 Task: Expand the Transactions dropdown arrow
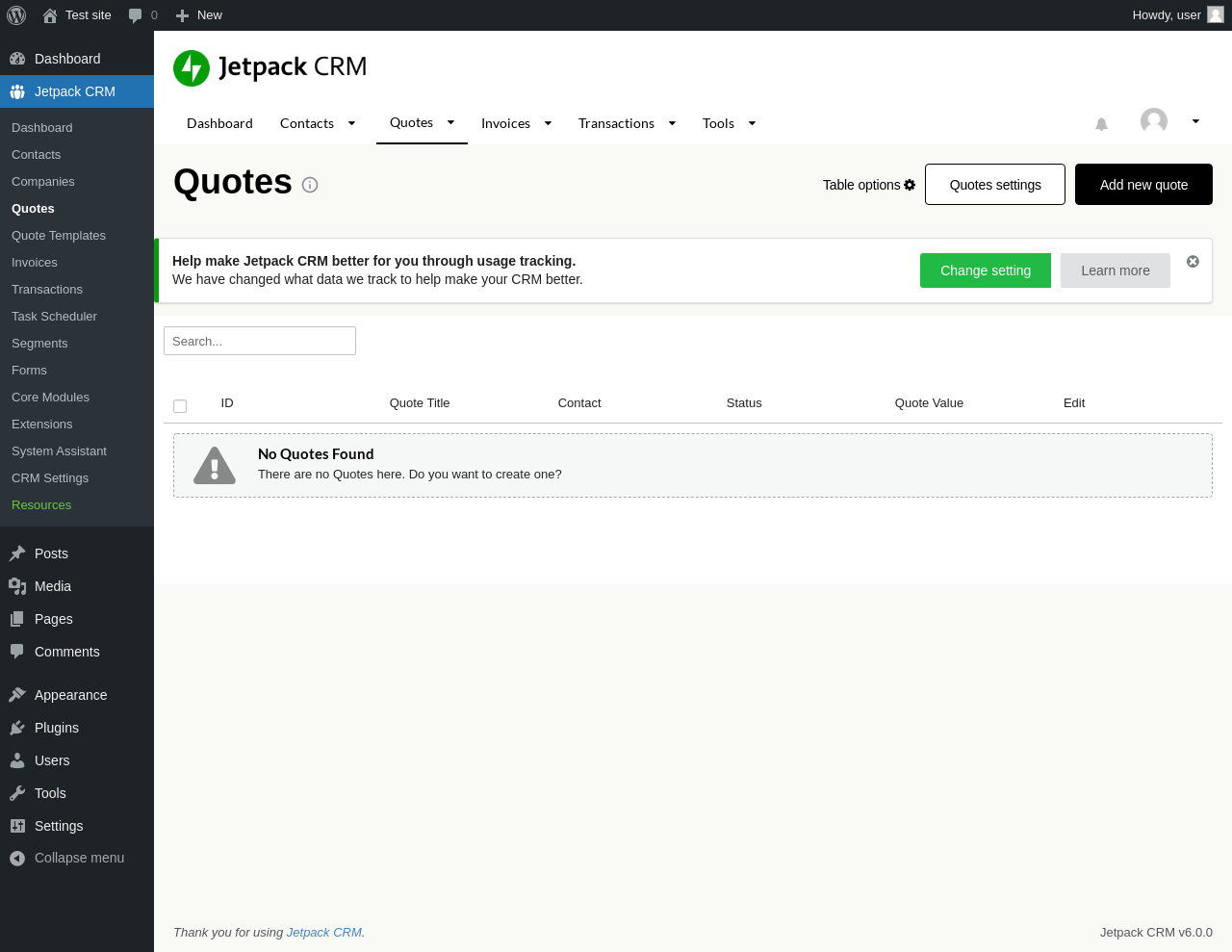tap(672, 123)
